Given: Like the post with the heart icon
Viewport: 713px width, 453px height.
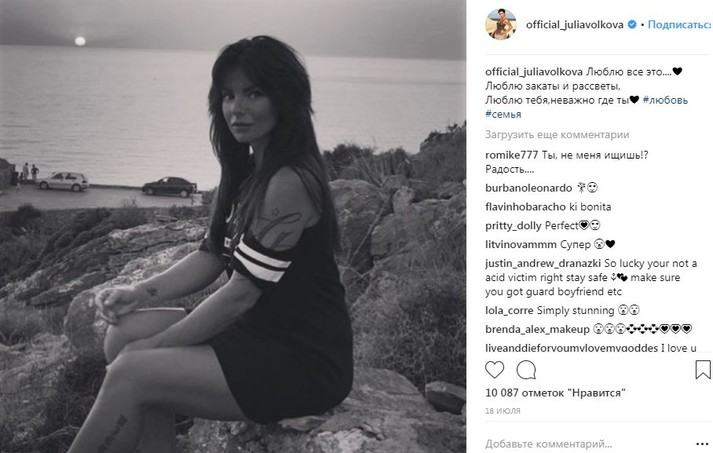Looking at the screenshot, I should coord(494,370).
